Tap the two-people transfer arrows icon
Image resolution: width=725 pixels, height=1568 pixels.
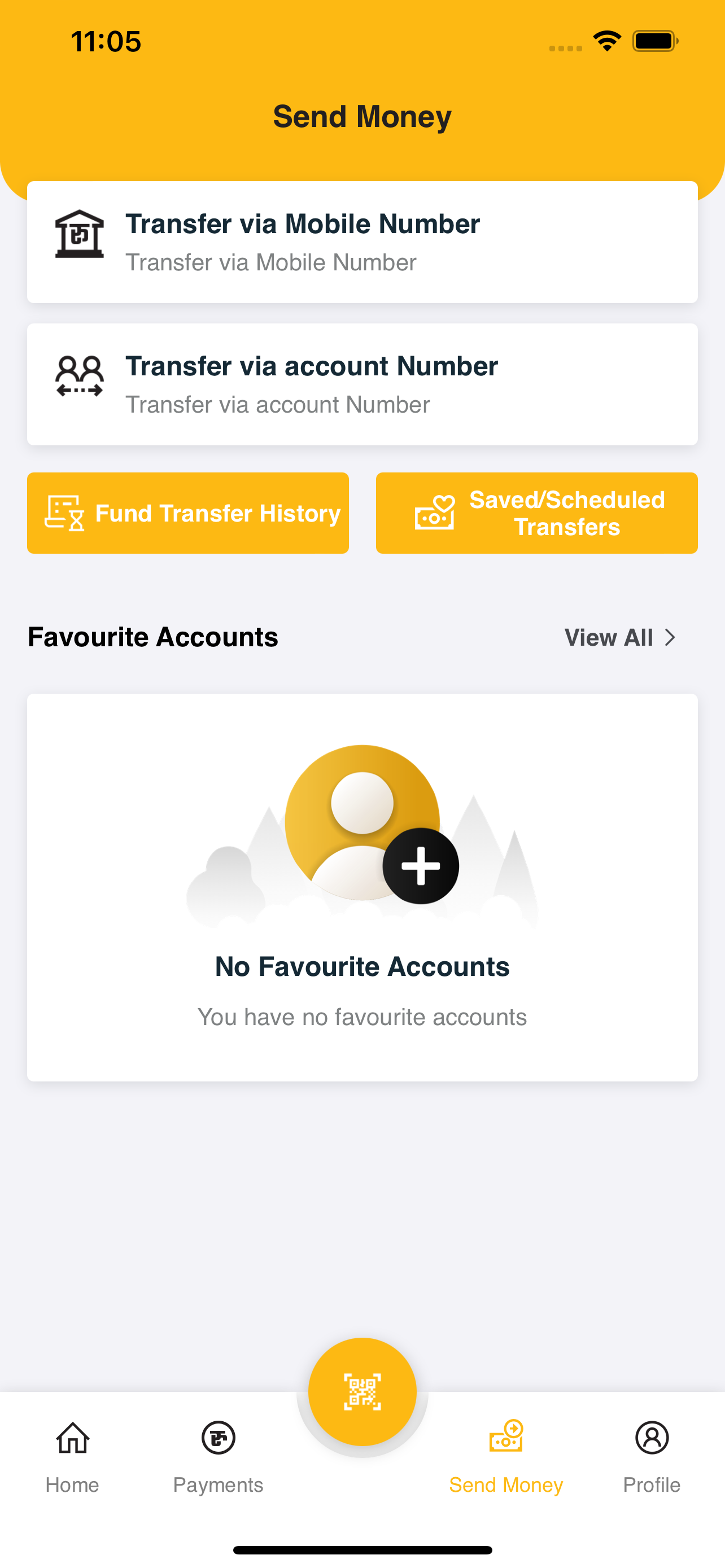tap(79, 376)
